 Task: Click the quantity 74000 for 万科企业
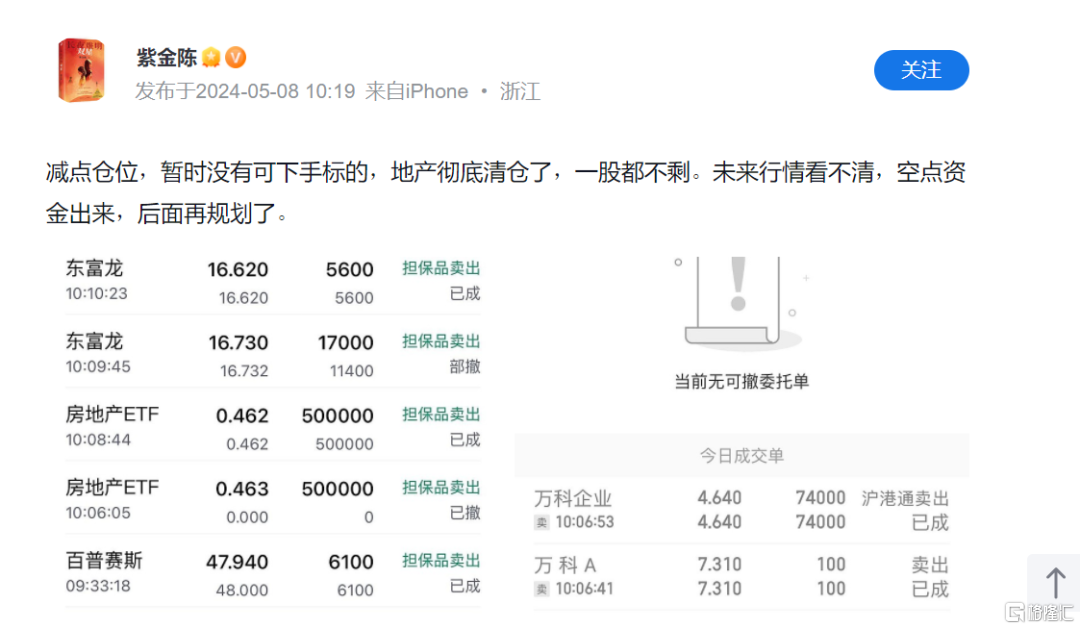(x=820, y=497)
